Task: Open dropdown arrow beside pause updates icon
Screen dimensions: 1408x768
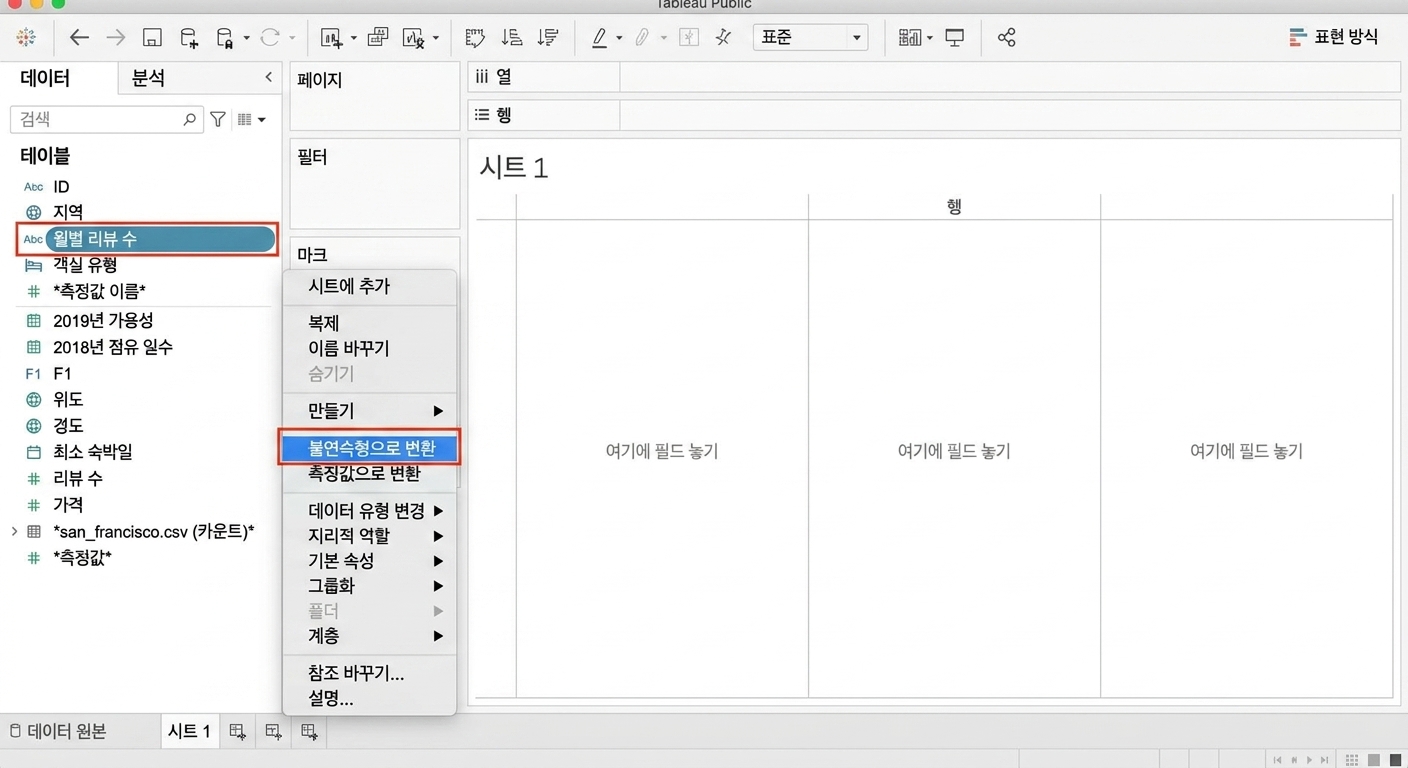Action: point(245,39)
